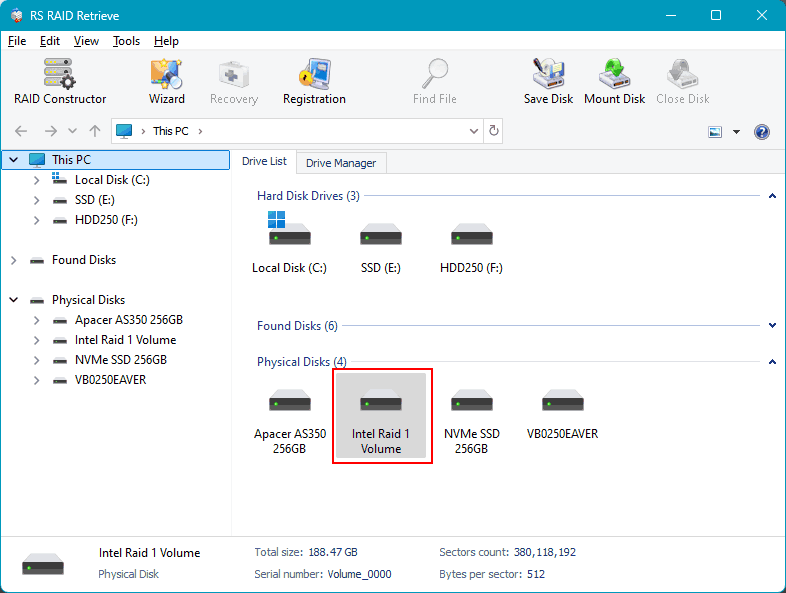Collapse the This PC tree node
The image size is (786, 593).
(x=14, y=160)
